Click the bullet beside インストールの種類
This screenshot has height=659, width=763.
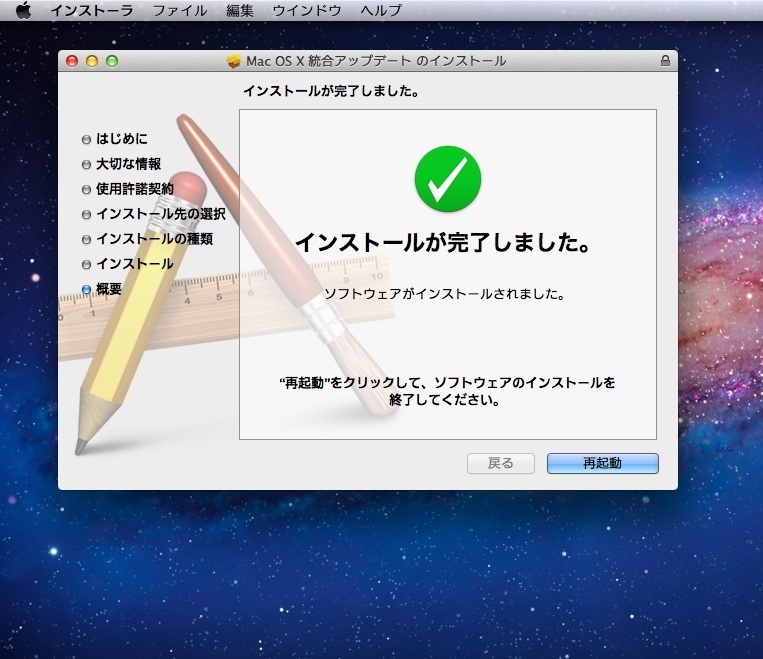[x=86, y=239]
